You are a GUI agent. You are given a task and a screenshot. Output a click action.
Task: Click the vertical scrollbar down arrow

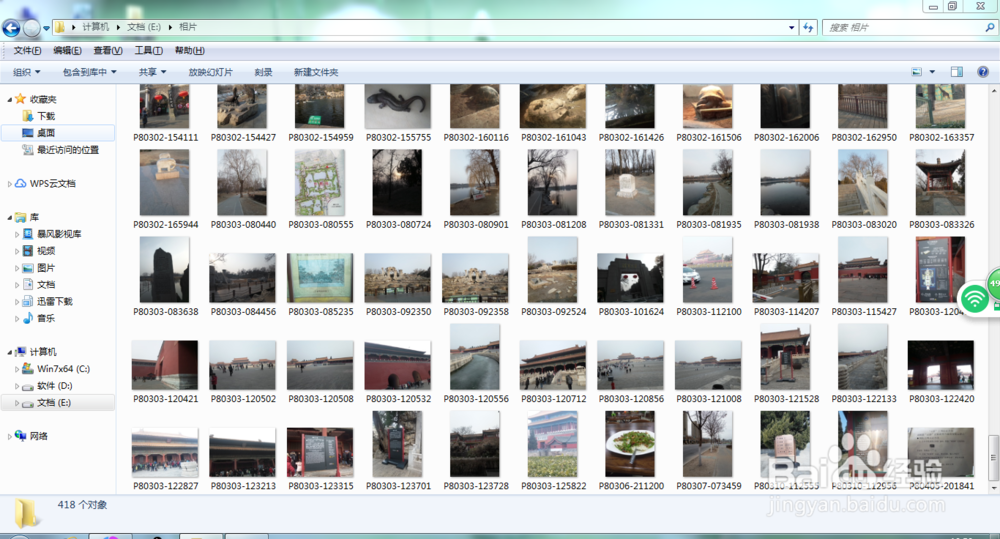[x=994, y=488]
